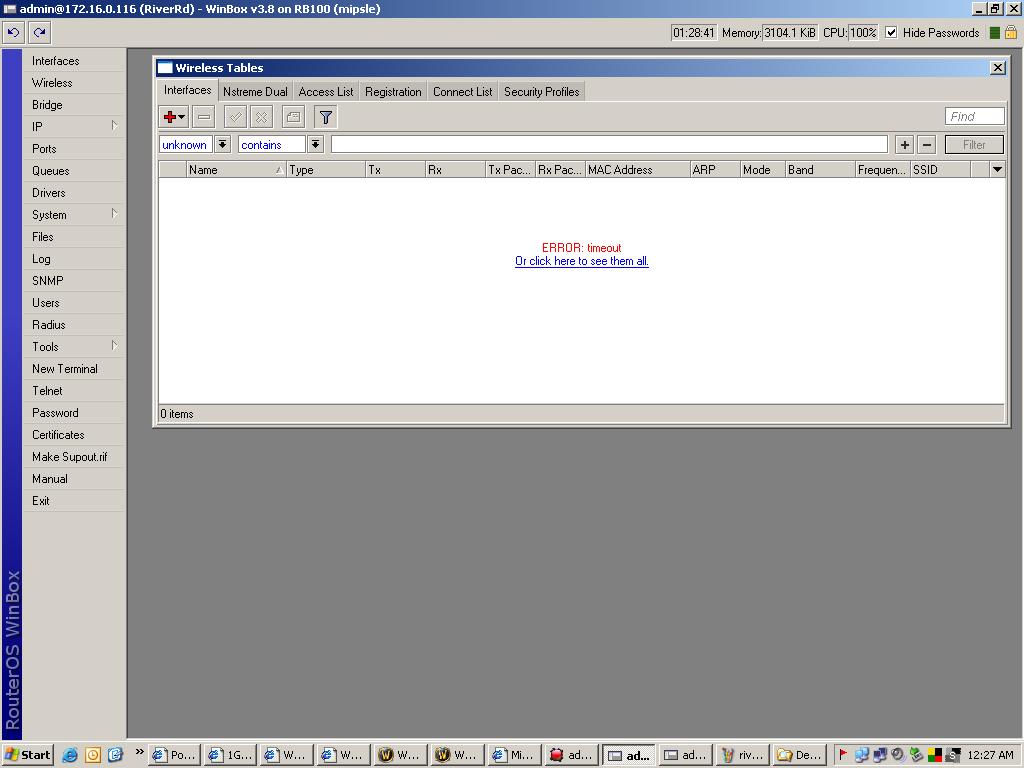Viewport: 1024px width, 768px height.
Task: Open Interfaces in the sidebar menu
Action: click(x=73, y=61)
